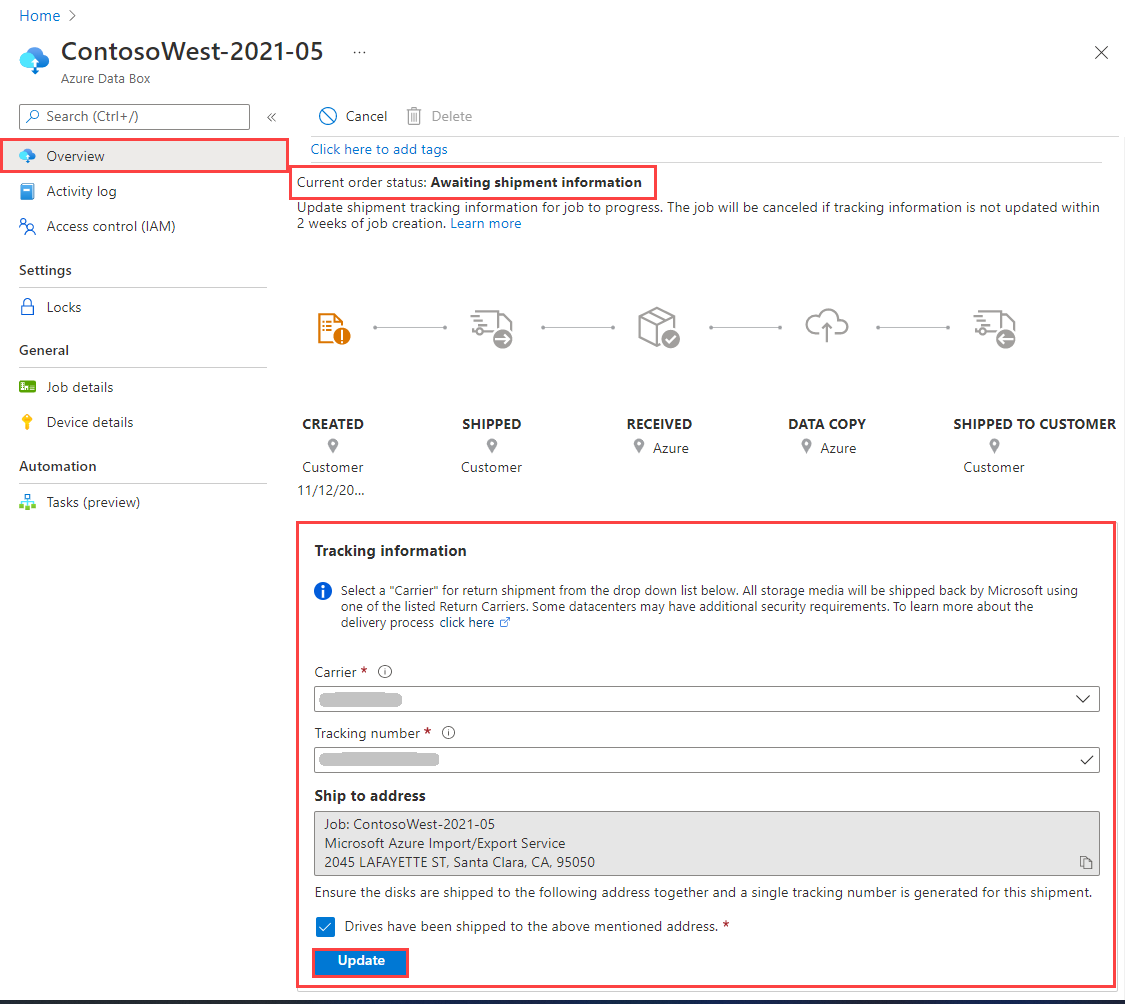Viewport: 1125px width, 1004px height.
Task: Click the Home breadcrumb chevron
Action: pyautogui.click(x=72, y=16)
